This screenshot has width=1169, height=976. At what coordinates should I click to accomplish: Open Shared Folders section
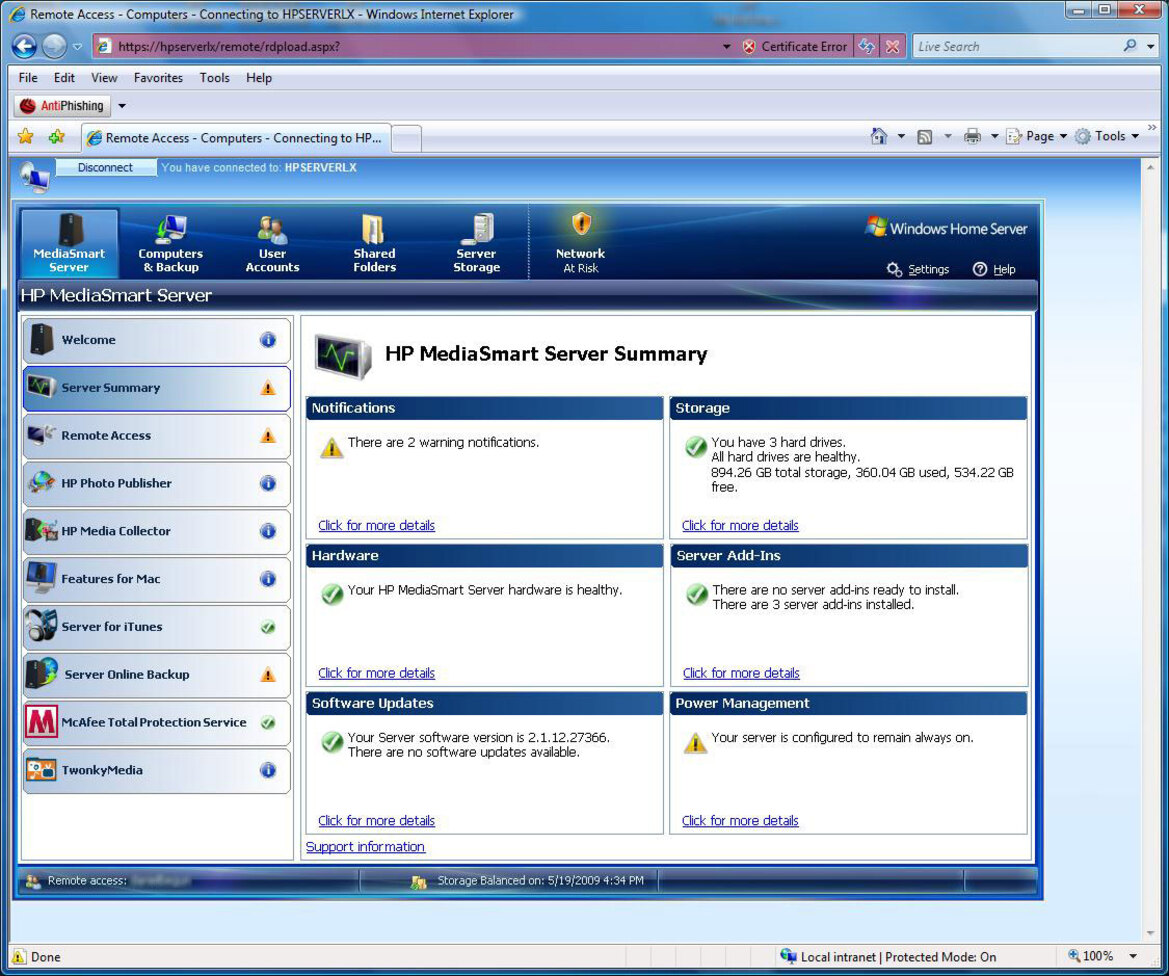(x=374, y=242)
